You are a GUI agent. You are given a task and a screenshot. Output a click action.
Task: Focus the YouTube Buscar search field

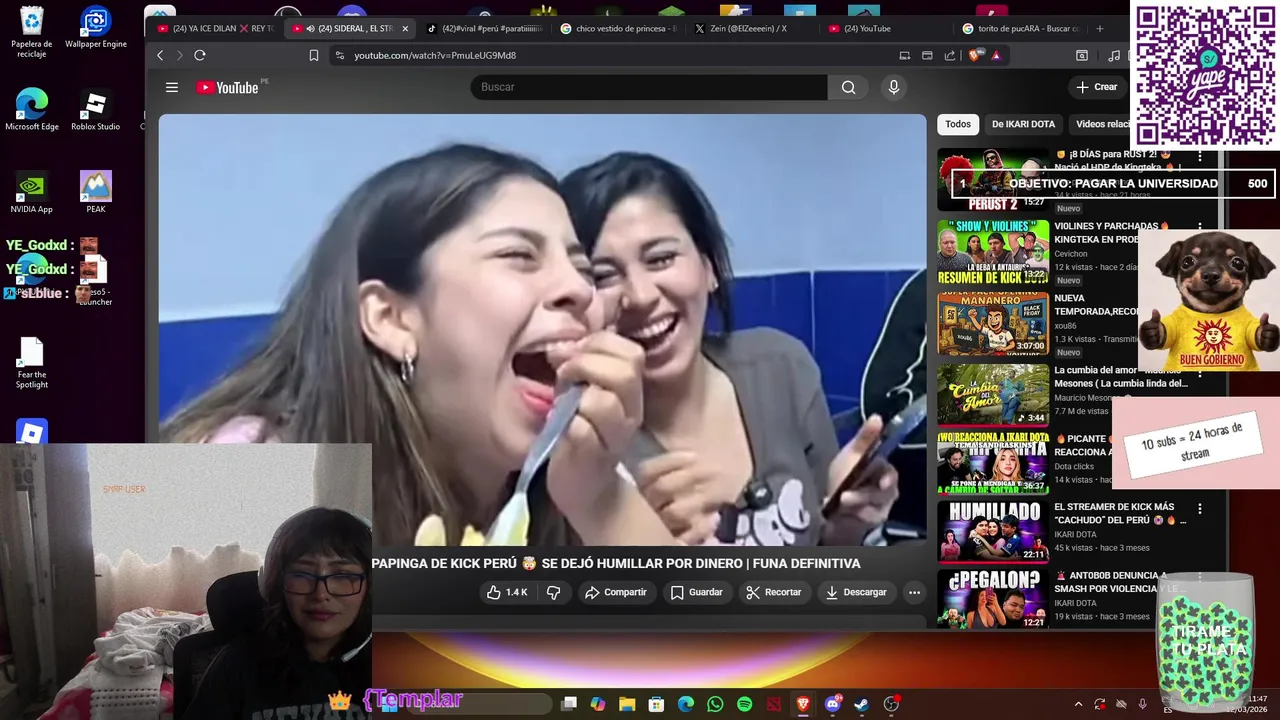click(x=649, y=87)
